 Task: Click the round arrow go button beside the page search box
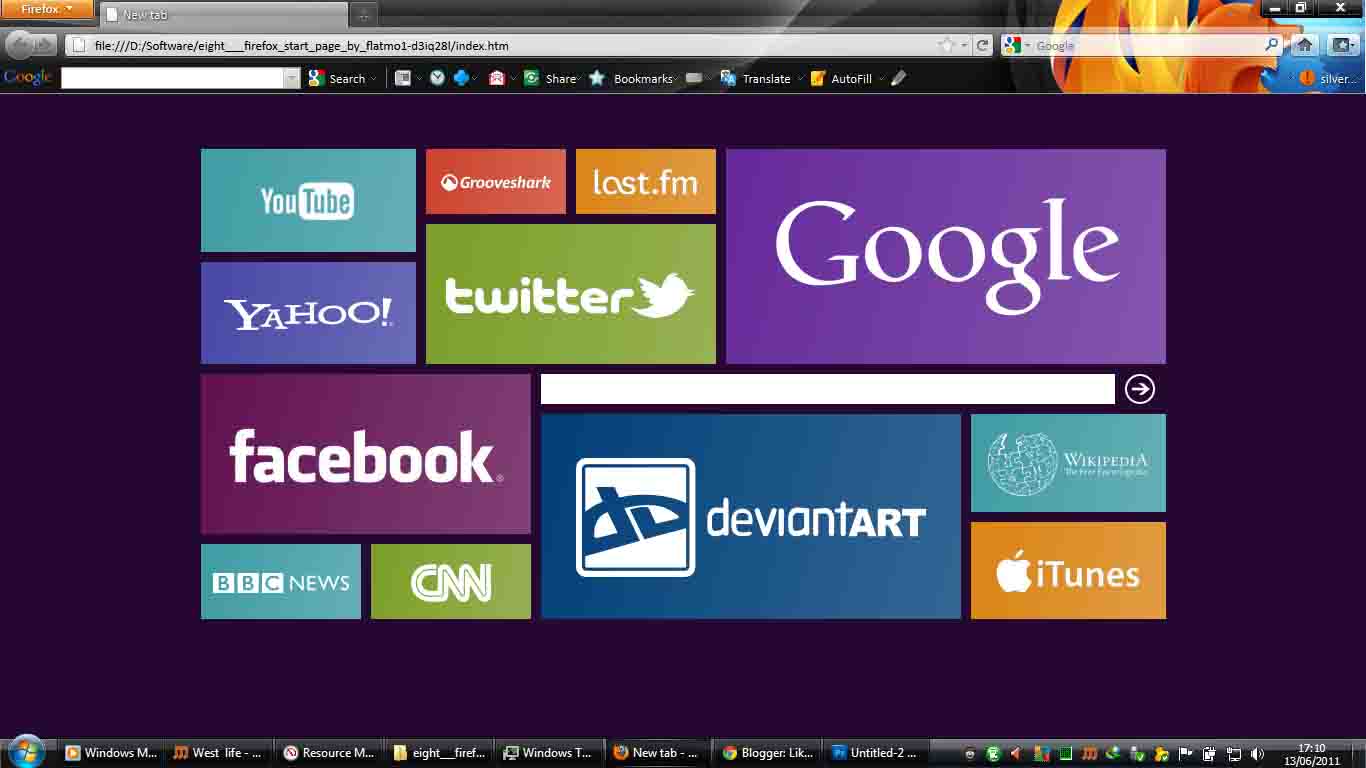(x=1140, y=389)
